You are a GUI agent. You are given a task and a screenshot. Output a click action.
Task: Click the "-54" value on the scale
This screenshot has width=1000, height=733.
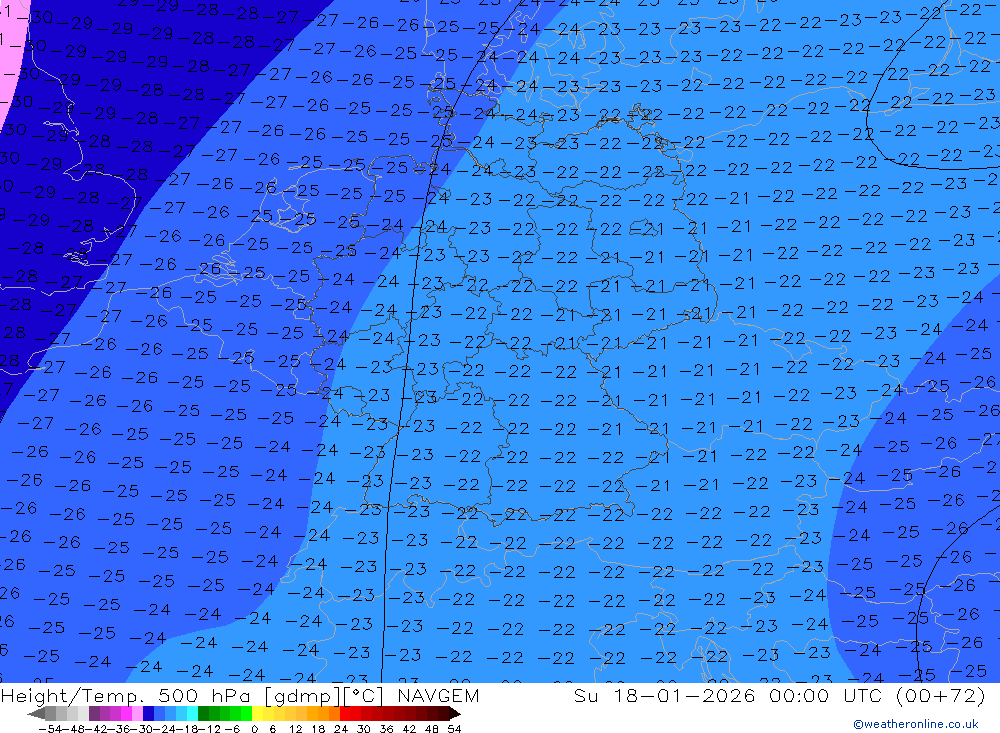point(50,729)
